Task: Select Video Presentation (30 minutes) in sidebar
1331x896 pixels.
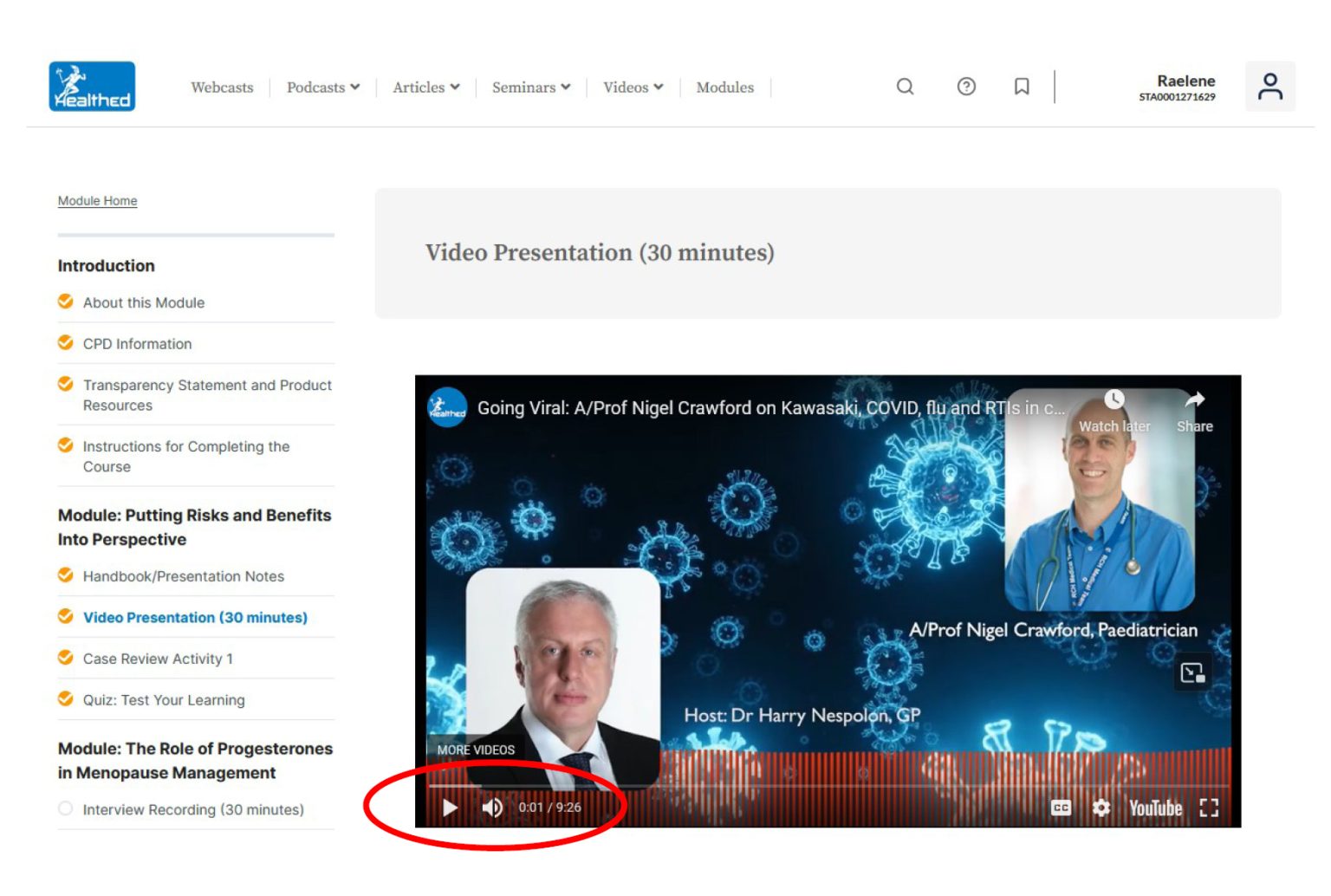Action: pyautogui.click(x=195, y=618)
